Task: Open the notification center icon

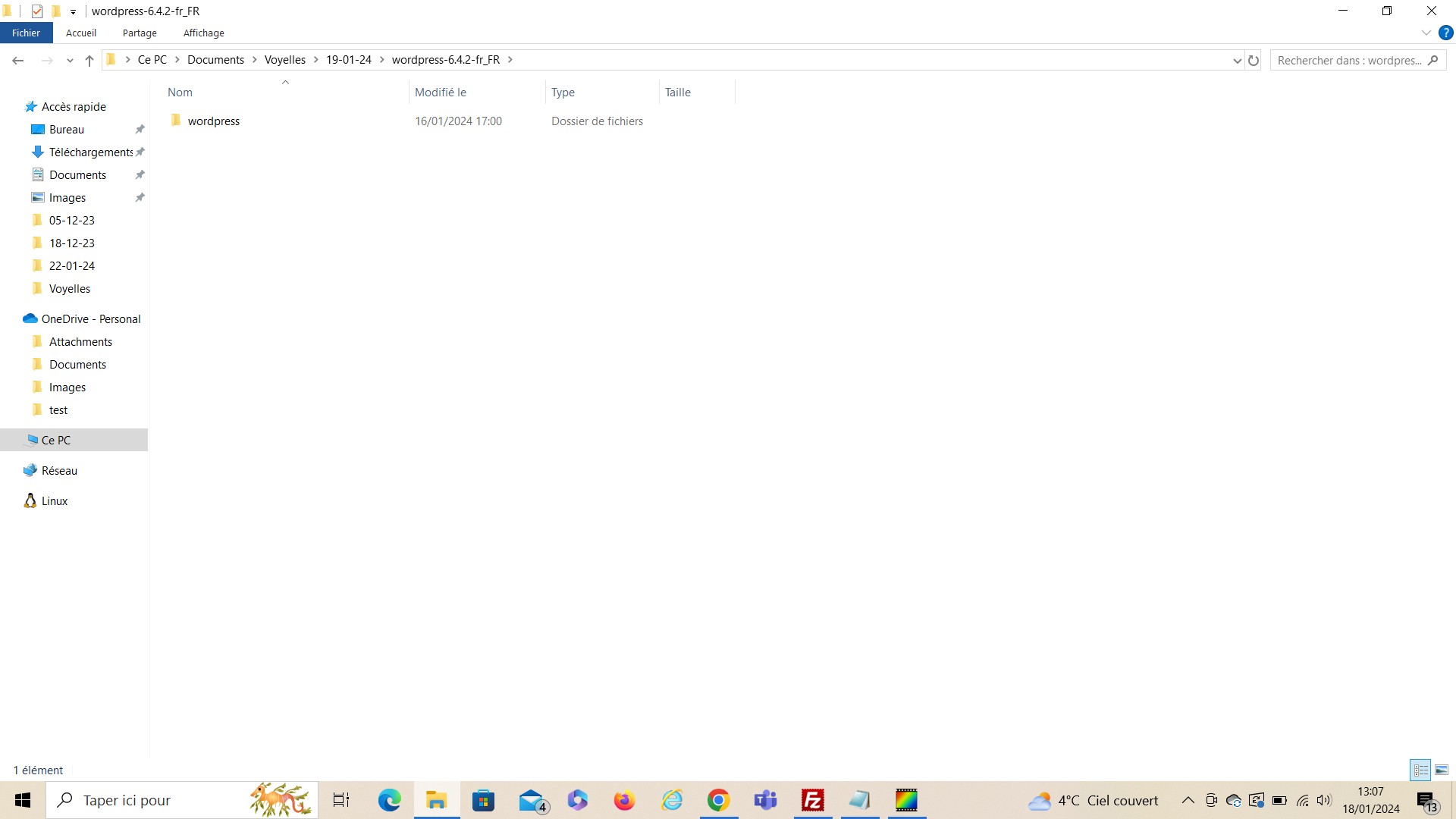Action: (1426, 801)
